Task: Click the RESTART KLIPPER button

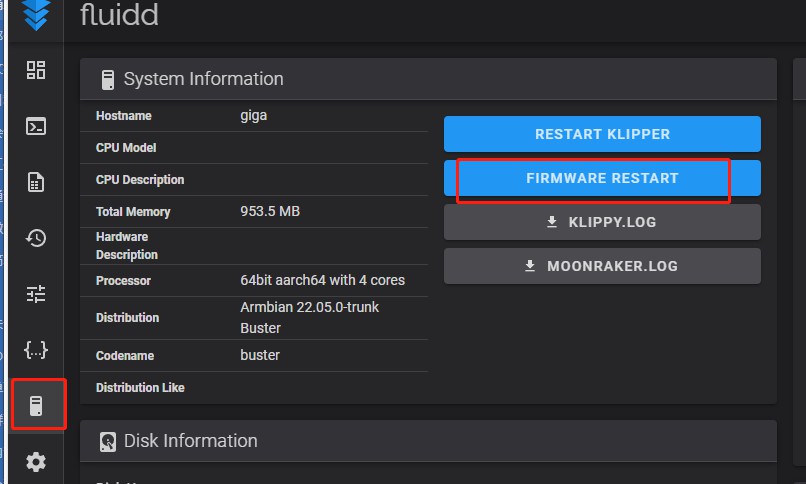Action: click(x=602, y=134)
